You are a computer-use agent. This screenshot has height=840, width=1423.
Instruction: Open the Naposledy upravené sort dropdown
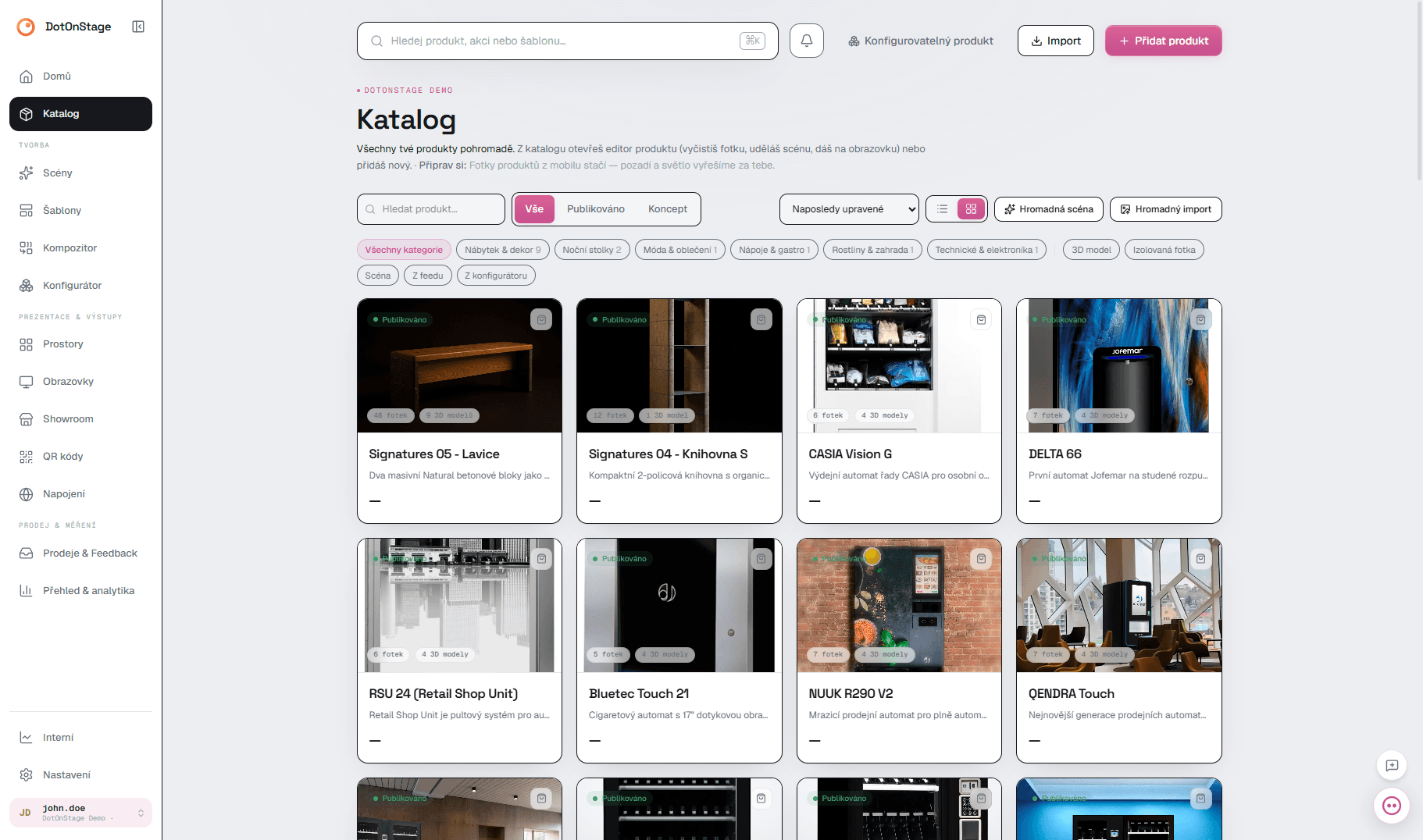(849, 209)
